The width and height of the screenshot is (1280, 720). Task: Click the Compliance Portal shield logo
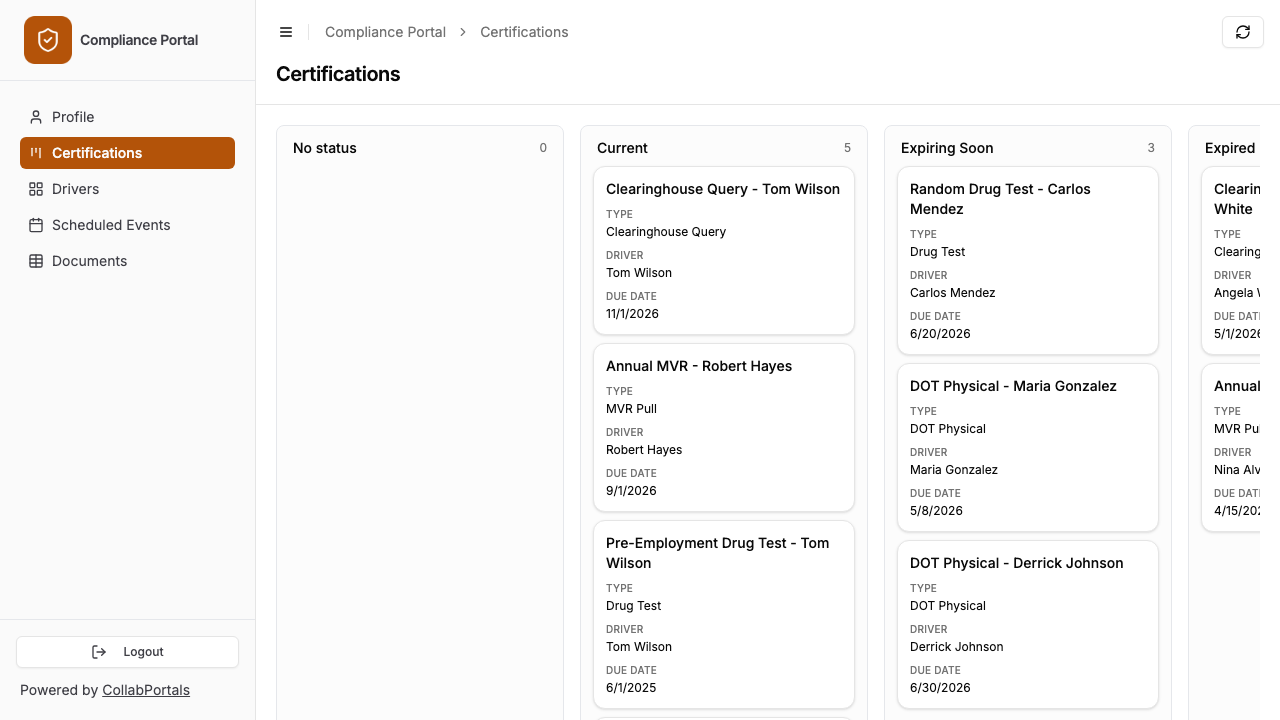coord(48,40)
